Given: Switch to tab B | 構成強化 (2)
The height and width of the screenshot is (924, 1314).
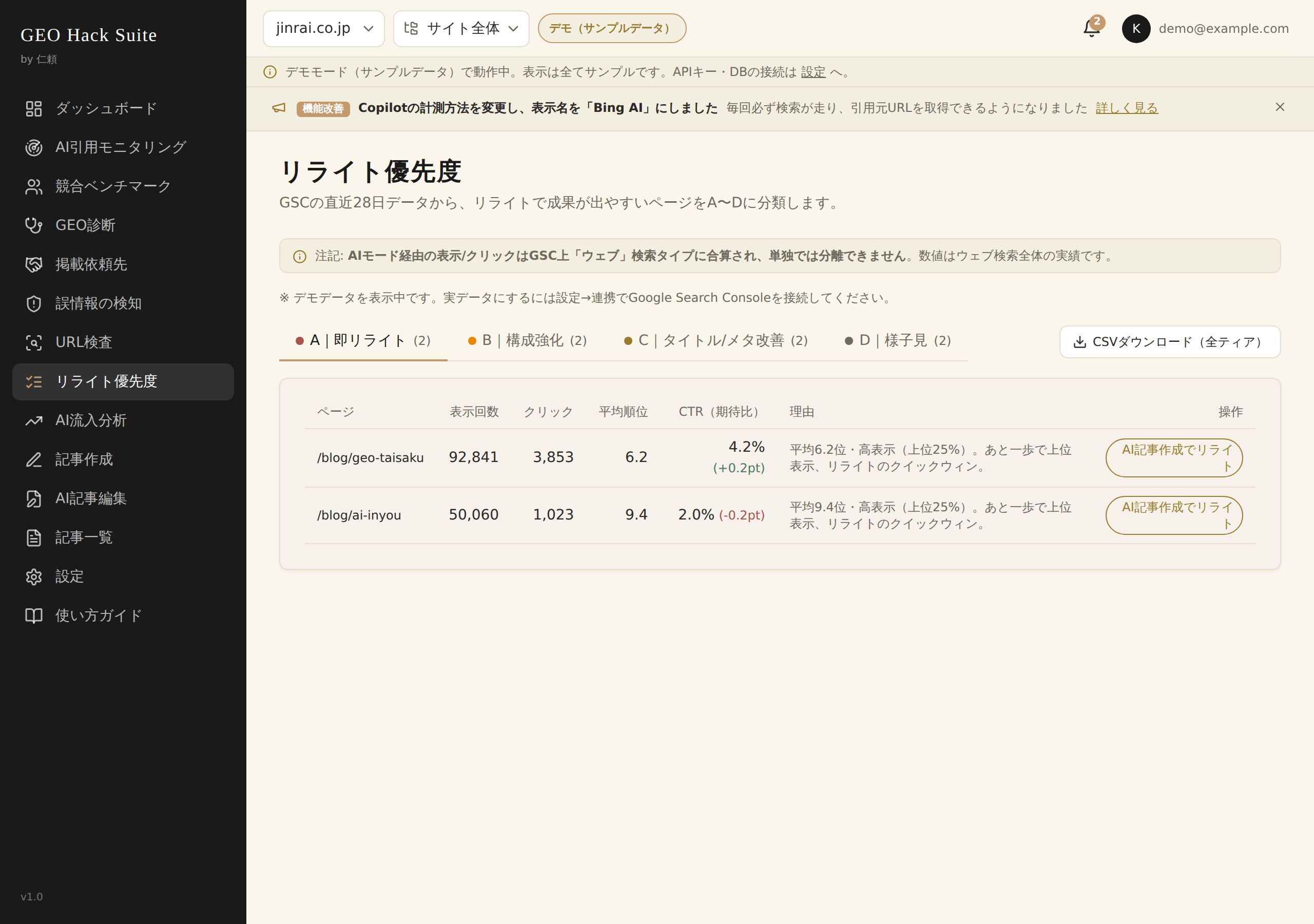Looking at the screenshot, I should (x=528, y=341).
